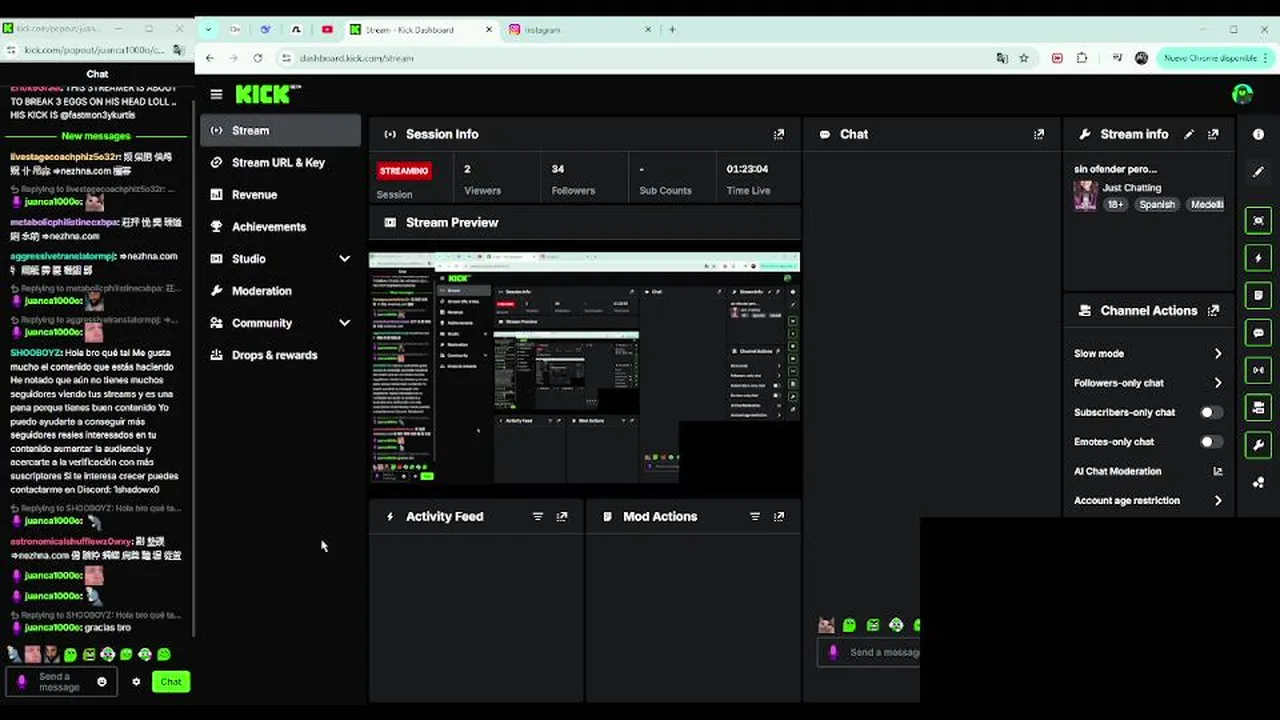Filter the Activity Feed panel
The width and height of the screenshot is (1280, 720).
(538, 517)
